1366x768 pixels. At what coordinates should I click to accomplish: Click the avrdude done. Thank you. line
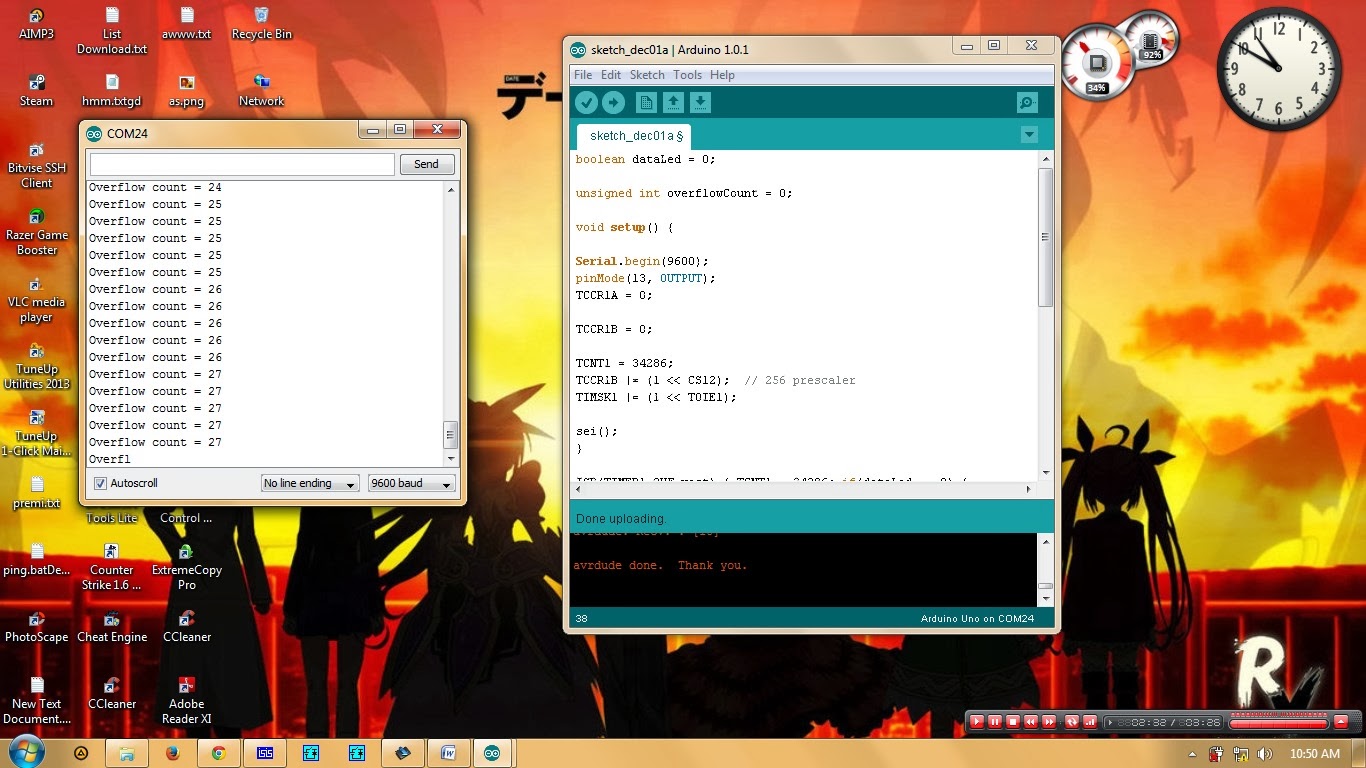click(660, 566)
